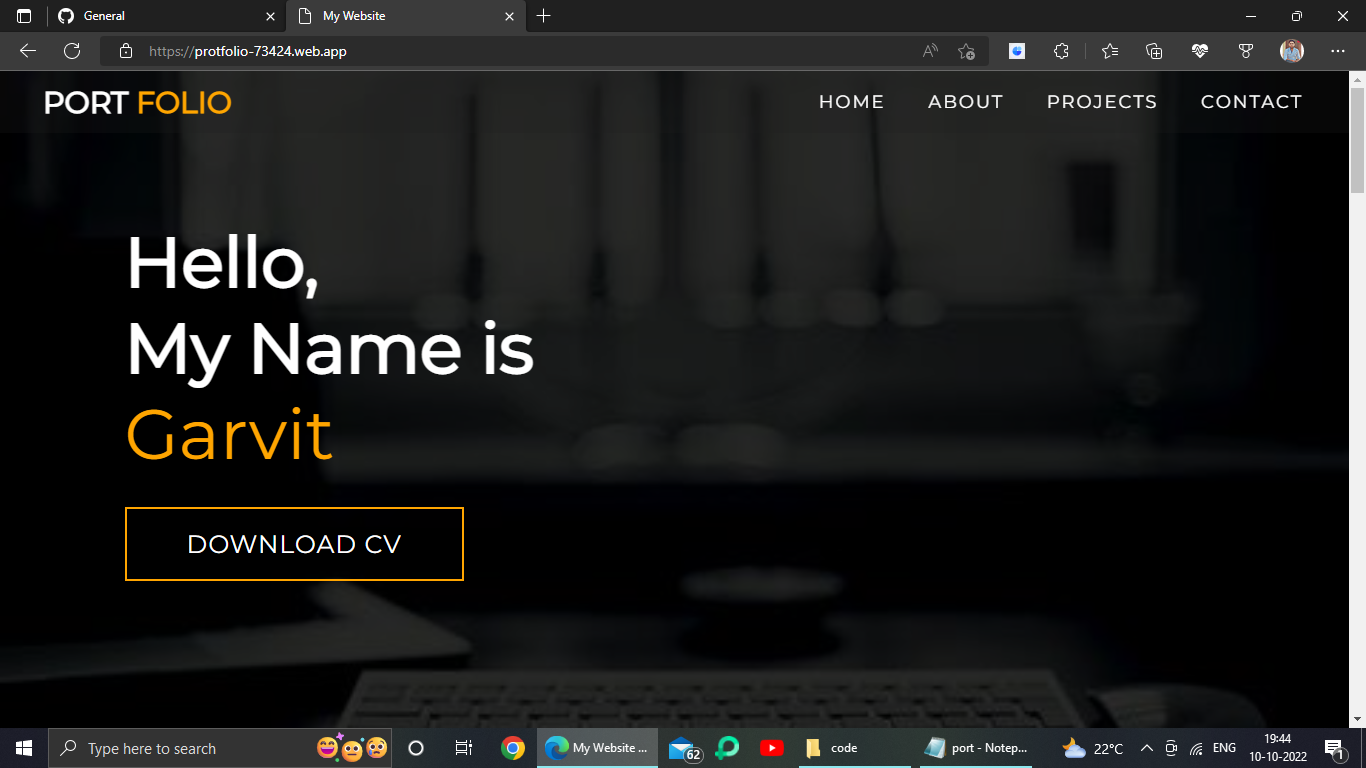Open the Favorites list
Viewport: 1366px width, 768px height.
[x=1109, y=51]
